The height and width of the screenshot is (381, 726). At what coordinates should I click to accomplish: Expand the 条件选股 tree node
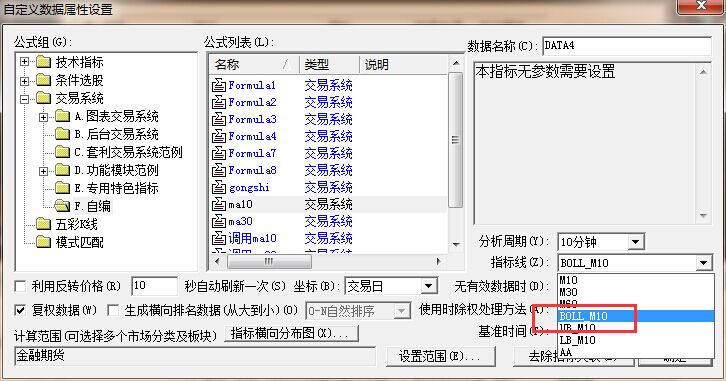(x=25, y=81)
